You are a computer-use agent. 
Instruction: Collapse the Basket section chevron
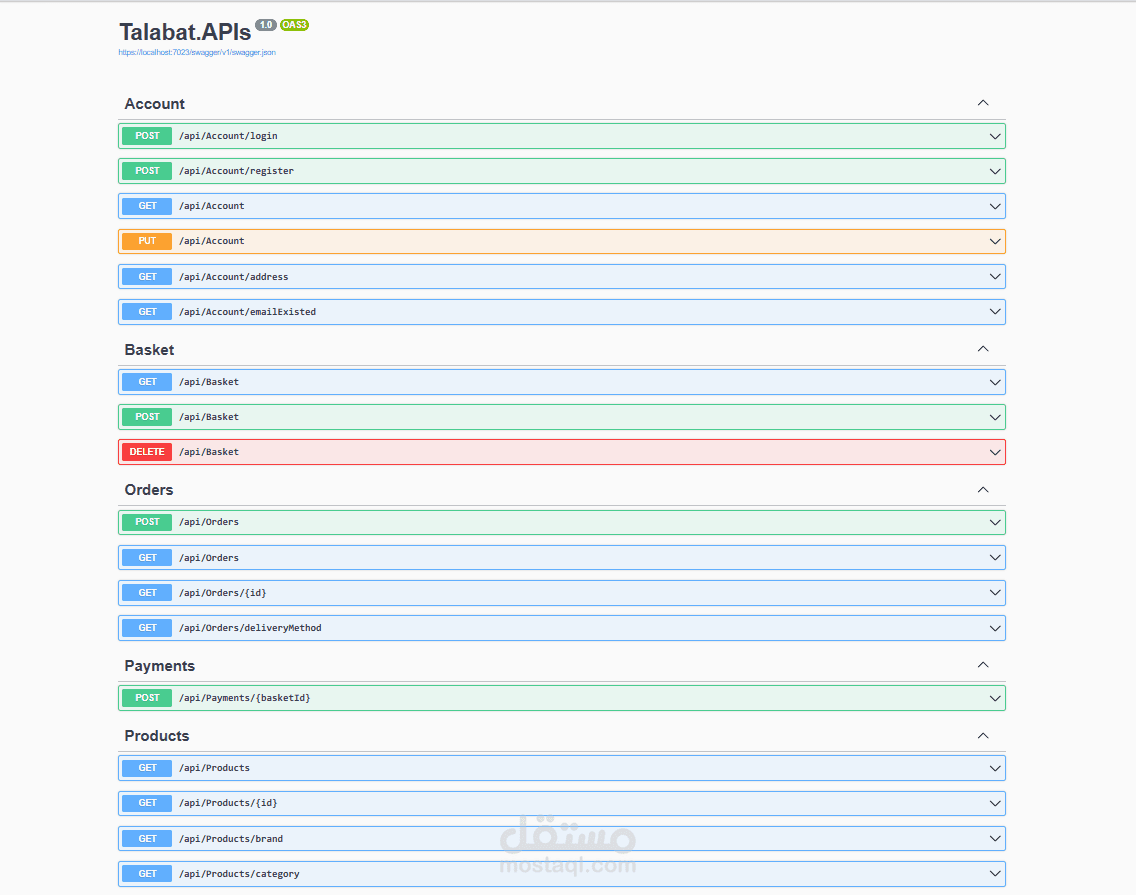click(x=983, y=349)
